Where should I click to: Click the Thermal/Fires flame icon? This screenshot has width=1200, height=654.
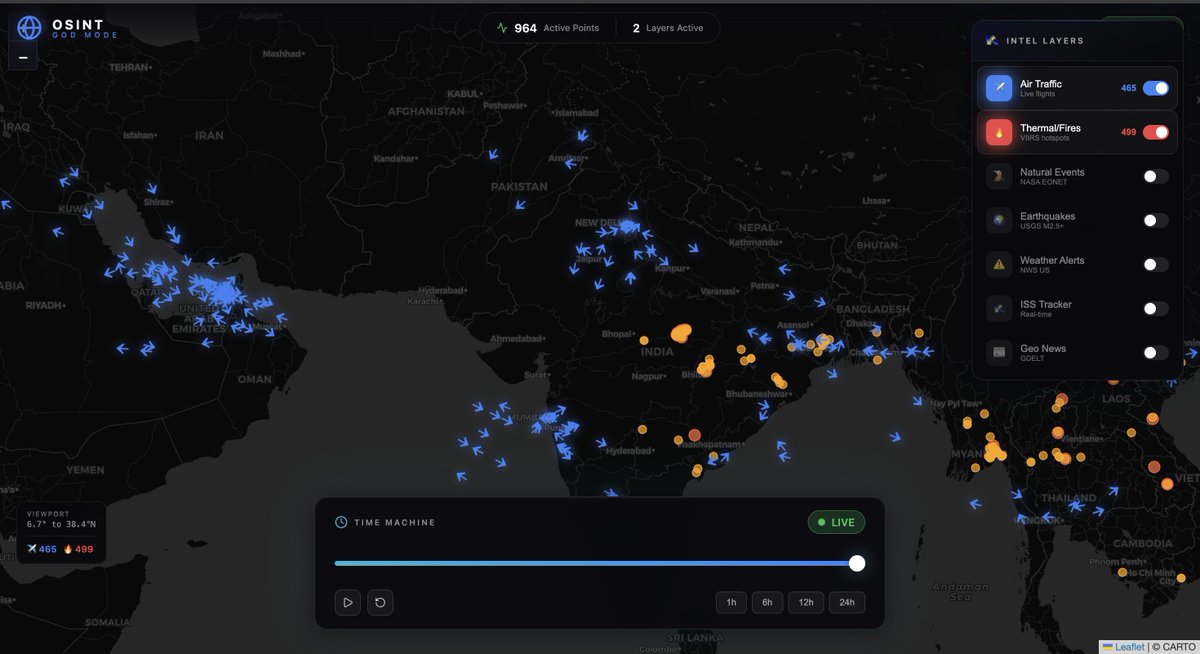tap(998, 131)
